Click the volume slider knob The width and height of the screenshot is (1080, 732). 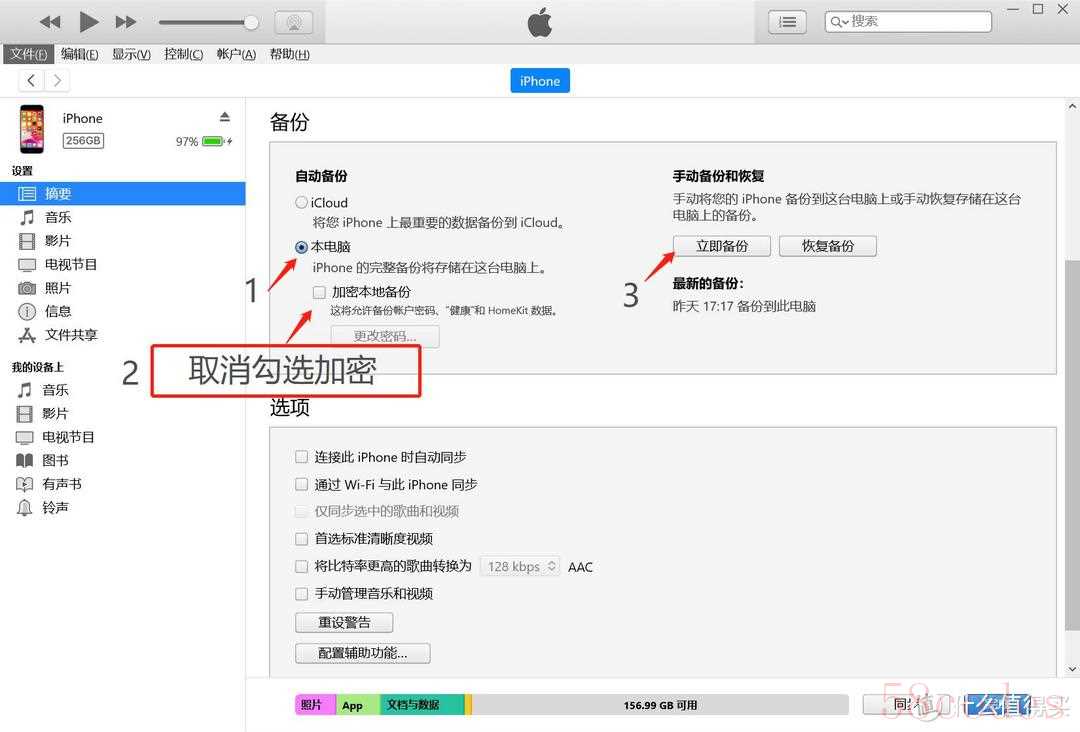pos(251,23)
